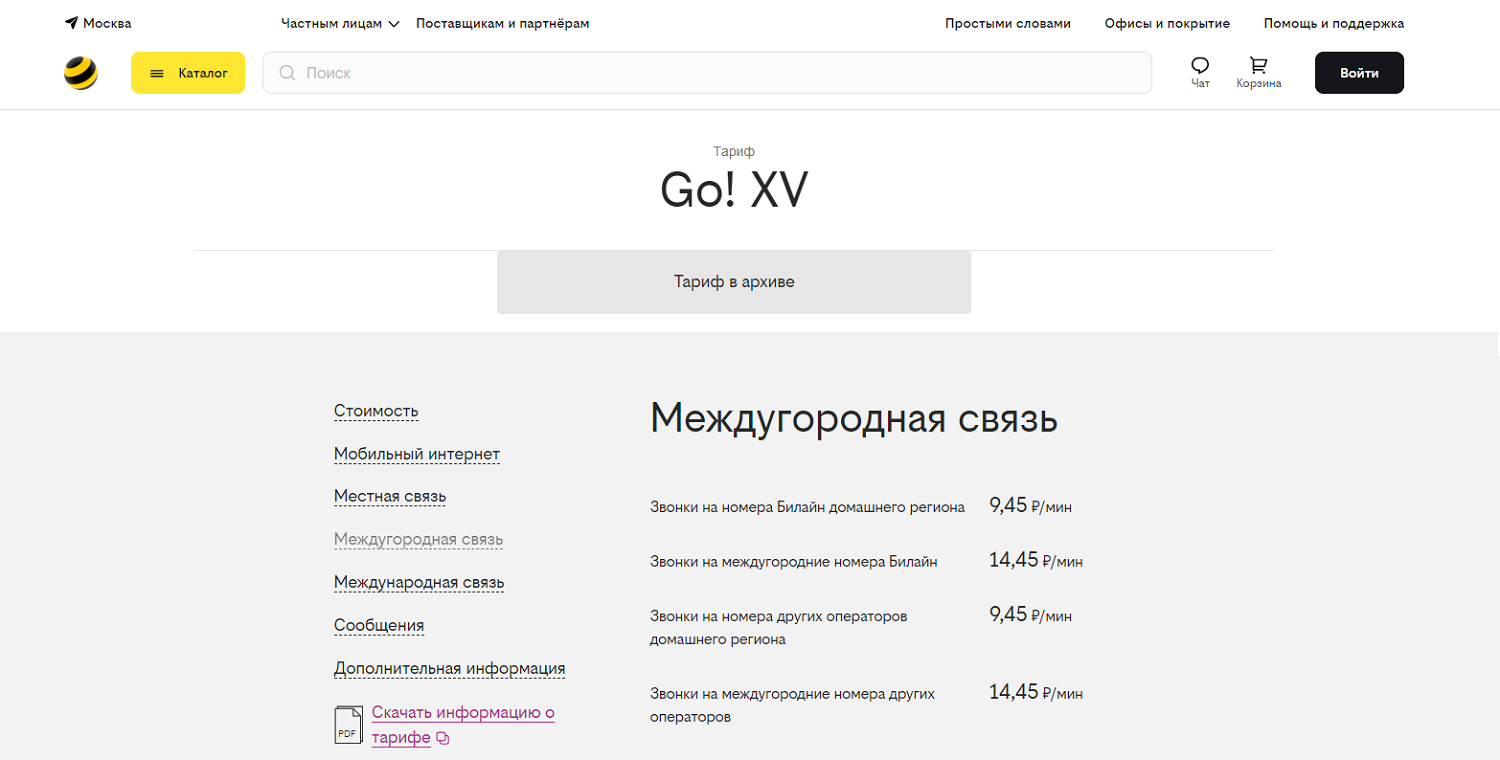Jump to Международная связь section

pyautogui.click(x=419, y=582)
